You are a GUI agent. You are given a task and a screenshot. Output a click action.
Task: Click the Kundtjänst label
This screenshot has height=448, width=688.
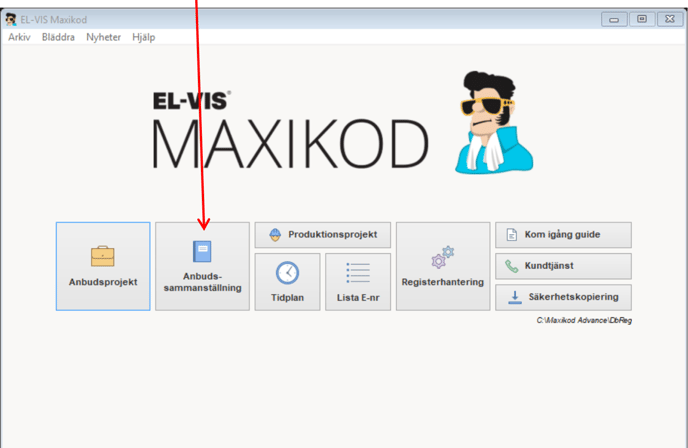[549, 266]
